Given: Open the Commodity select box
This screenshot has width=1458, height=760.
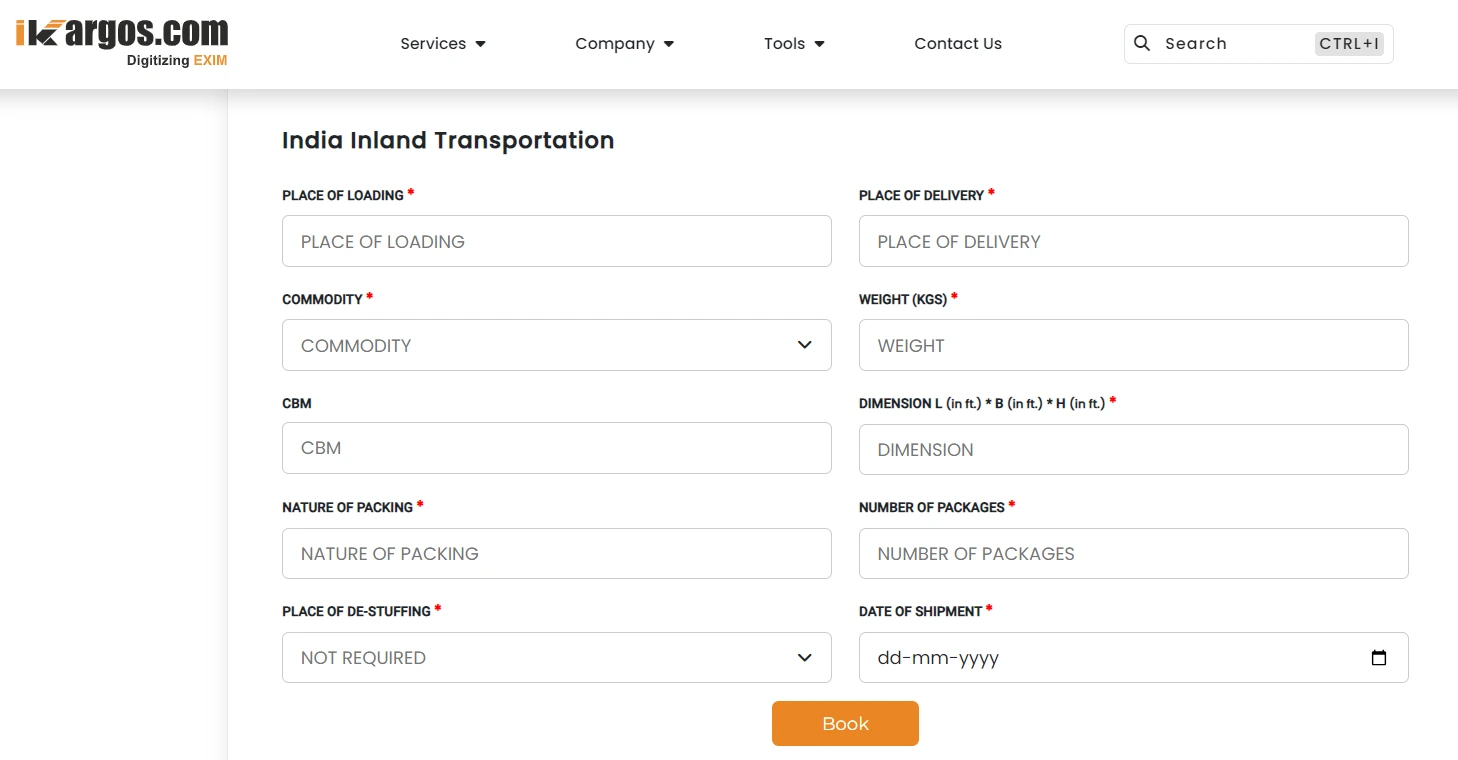Looking at the screenshot, I should (540, 345).
